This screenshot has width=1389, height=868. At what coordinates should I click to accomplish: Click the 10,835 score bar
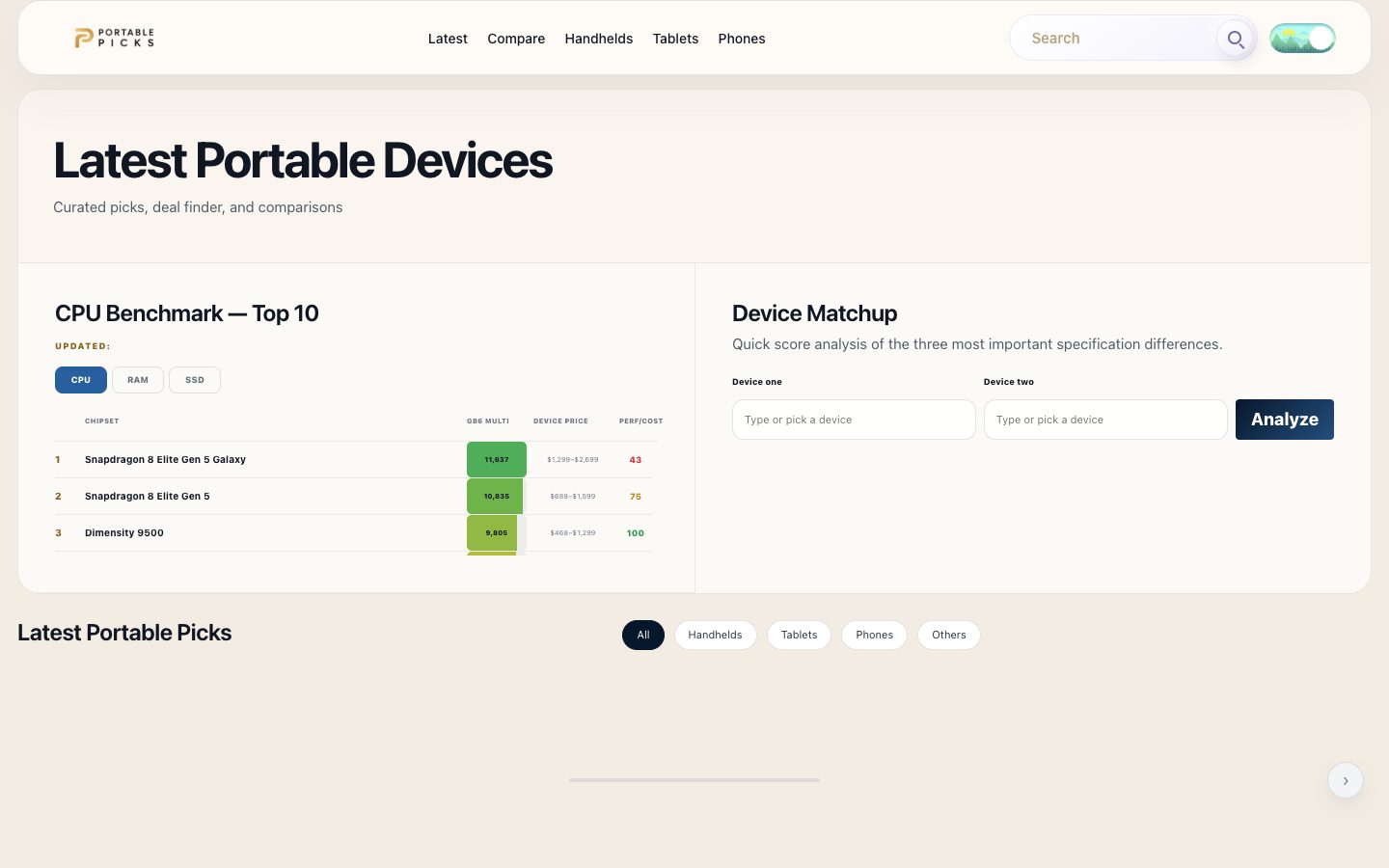[x=495, y=497]
